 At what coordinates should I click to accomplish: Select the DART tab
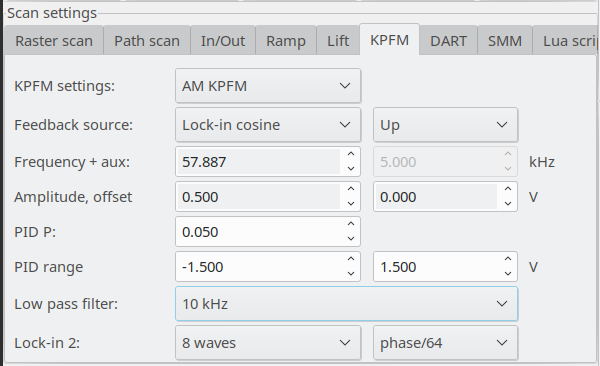(x=448, y=41)
